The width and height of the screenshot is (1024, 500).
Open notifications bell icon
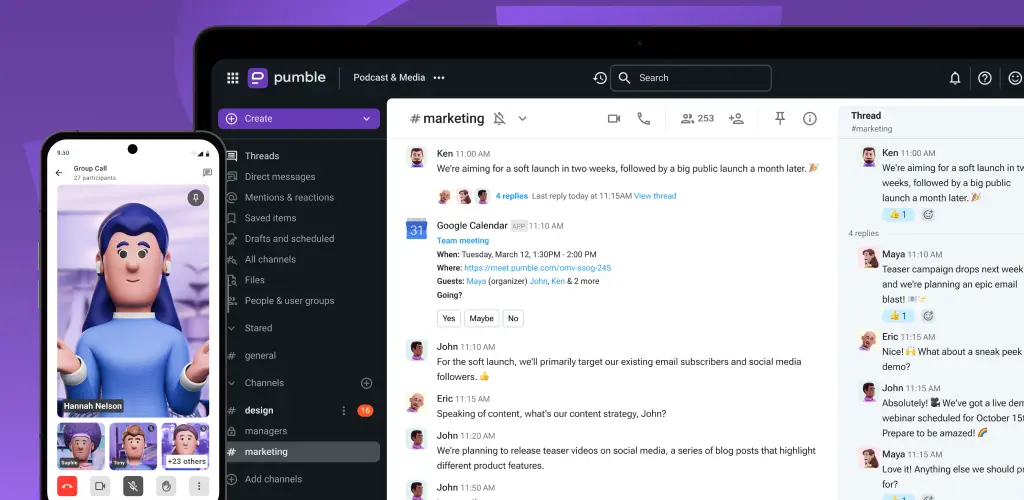[955, 78]
